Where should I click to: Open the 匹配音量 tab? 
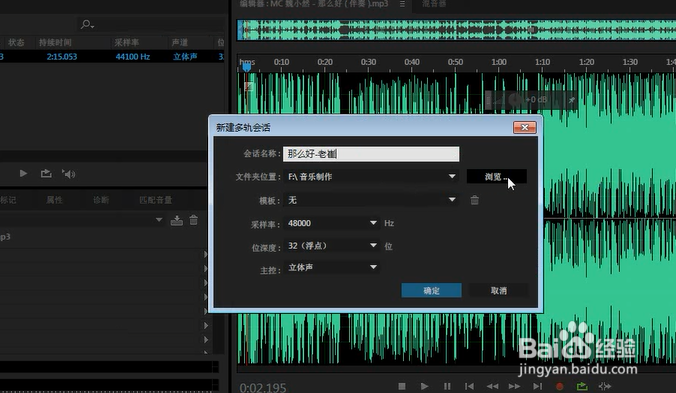tap(156, 200)
